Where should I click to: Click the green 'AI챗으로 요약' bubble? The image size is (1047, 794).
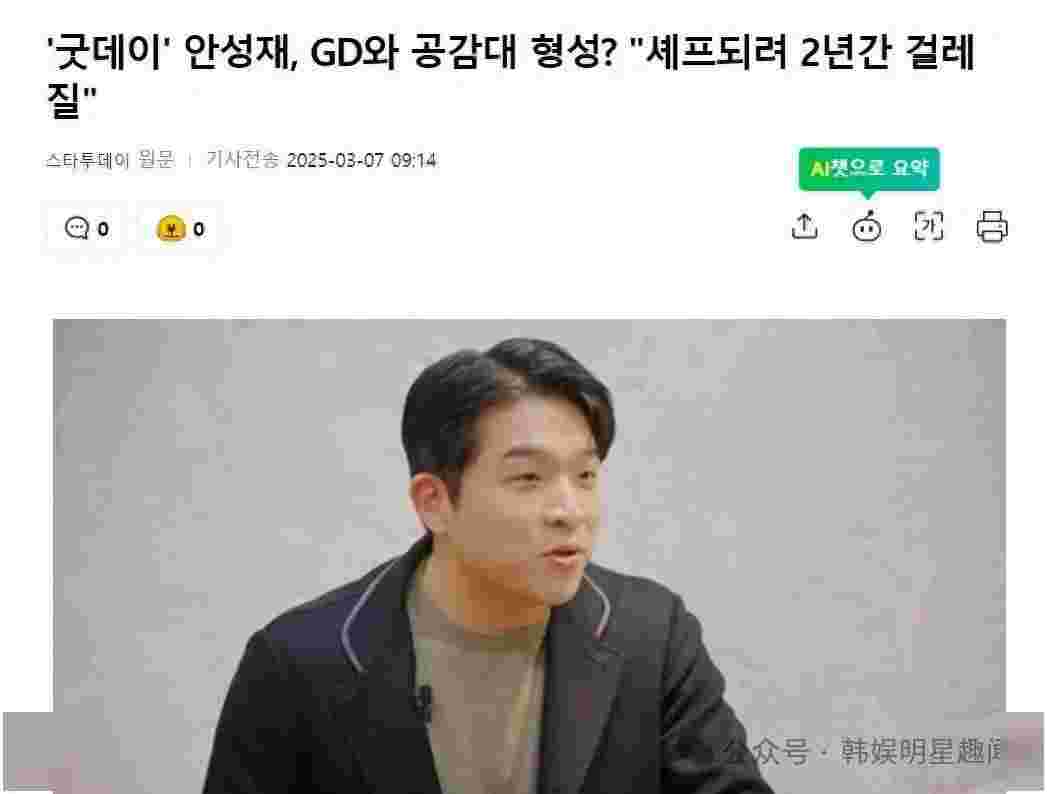coord(869,169)
